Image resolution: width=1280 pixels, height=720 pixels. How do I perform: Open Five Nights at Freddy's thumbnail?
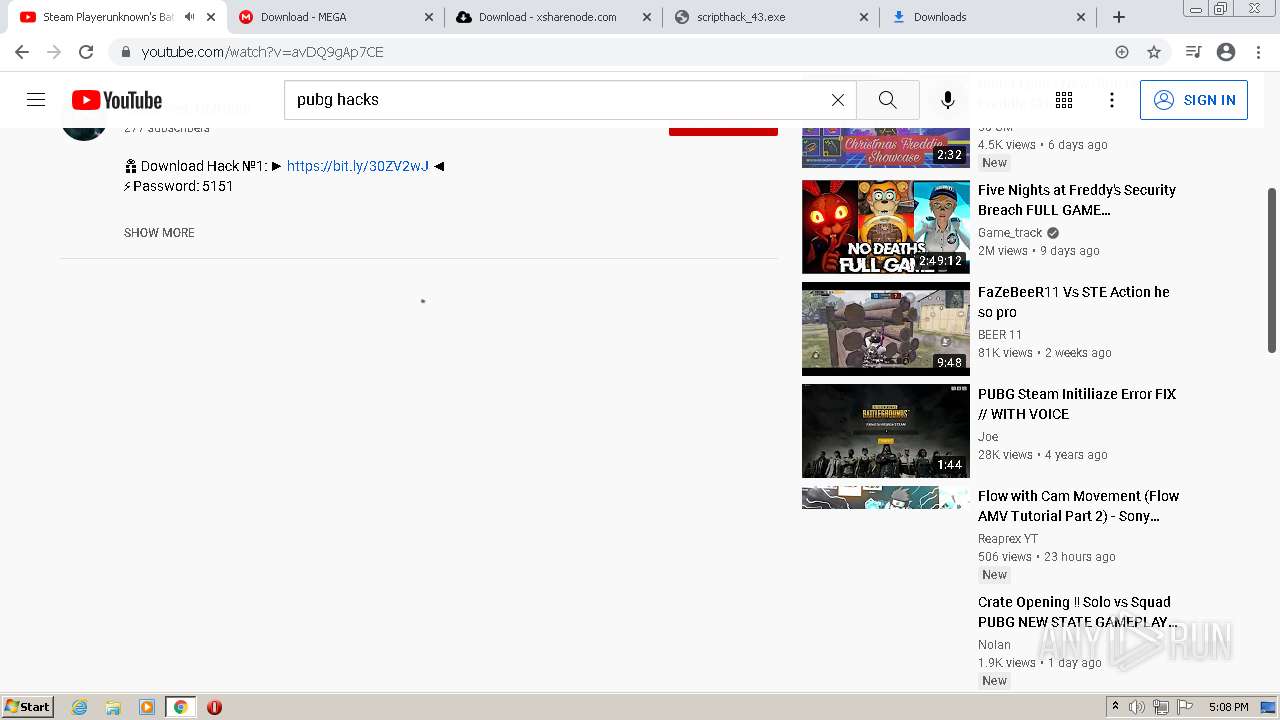pos(886,227)
